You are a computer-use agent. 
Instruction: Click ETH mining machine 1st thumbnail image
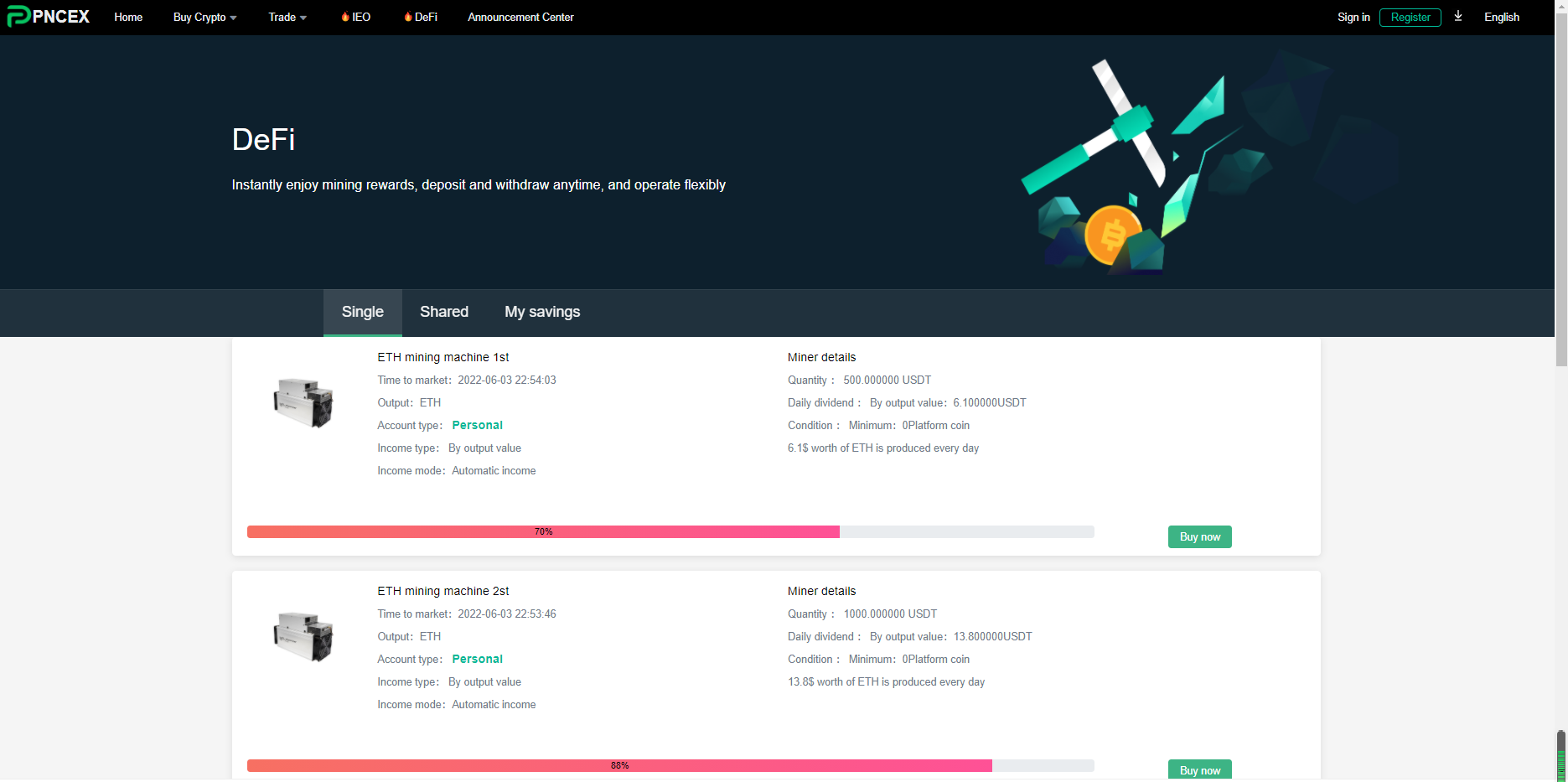pyautogui.click(x=303, y=402)
